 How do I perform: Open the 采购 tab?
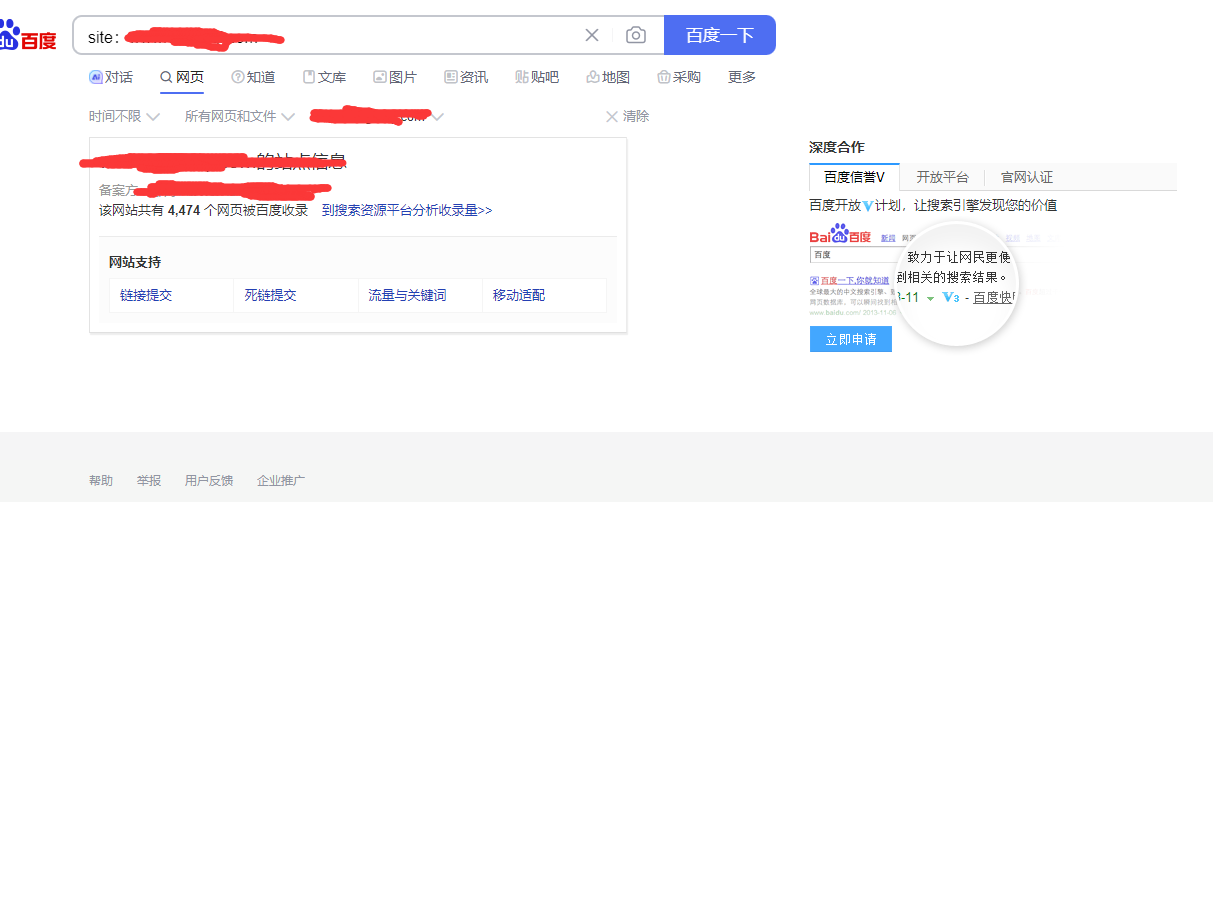[679, 77]
